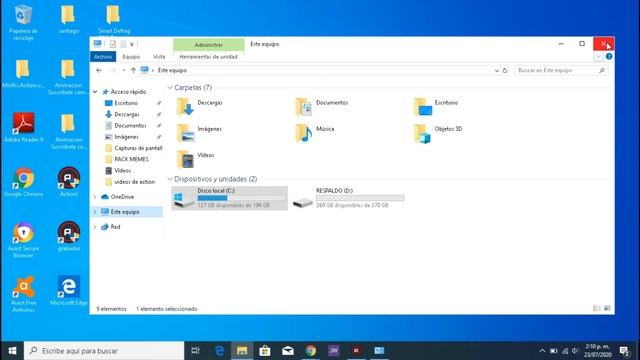Click the Administrar contextual tab
Screen dimensions: 640x360
[x=209, y=44]
